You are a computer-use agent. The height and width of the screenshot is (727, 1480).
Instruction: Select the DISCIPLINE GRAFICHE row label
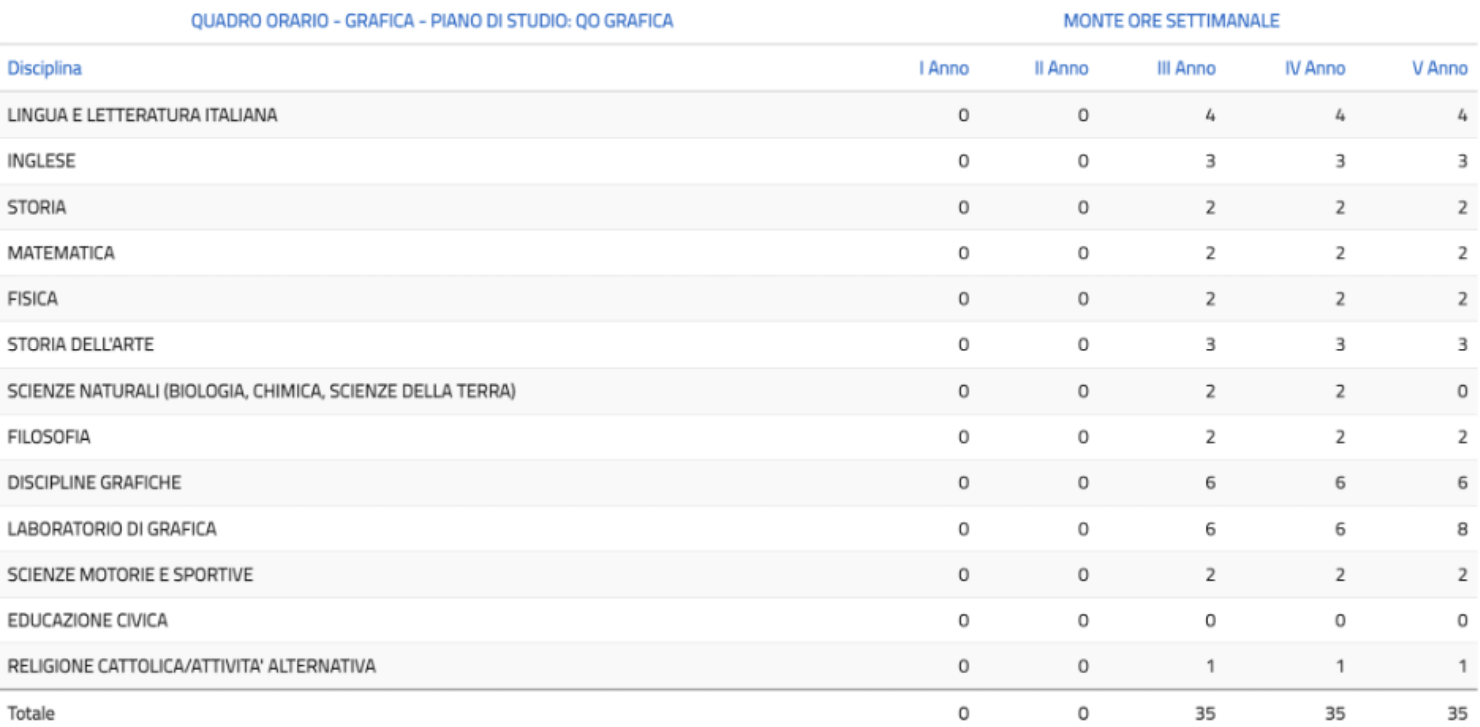click(94, 483)
